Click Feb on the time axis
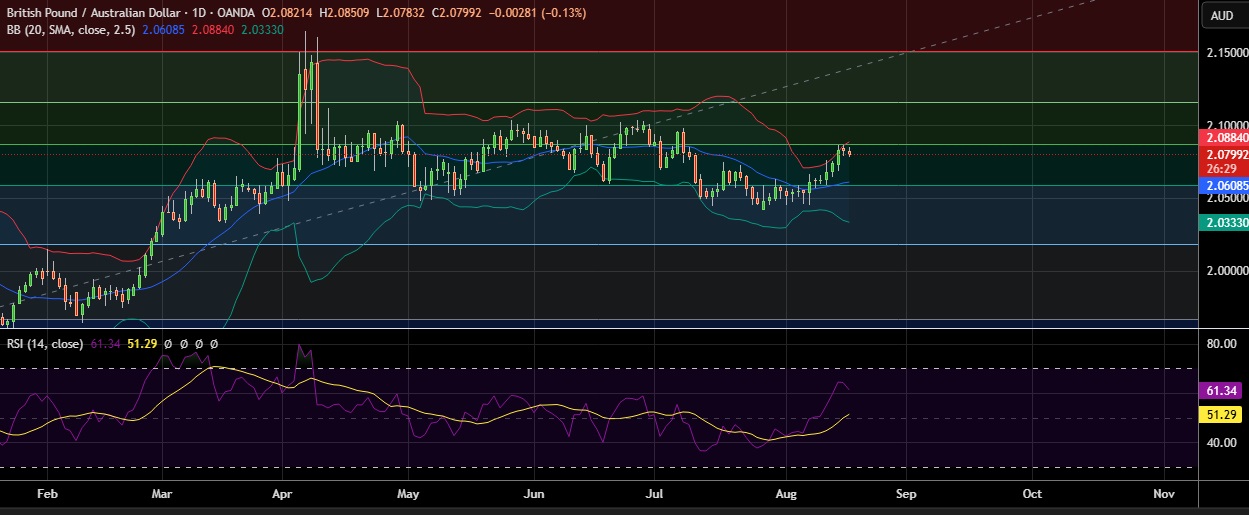The height and width of the screenshot is (515, 1249). 45,494
